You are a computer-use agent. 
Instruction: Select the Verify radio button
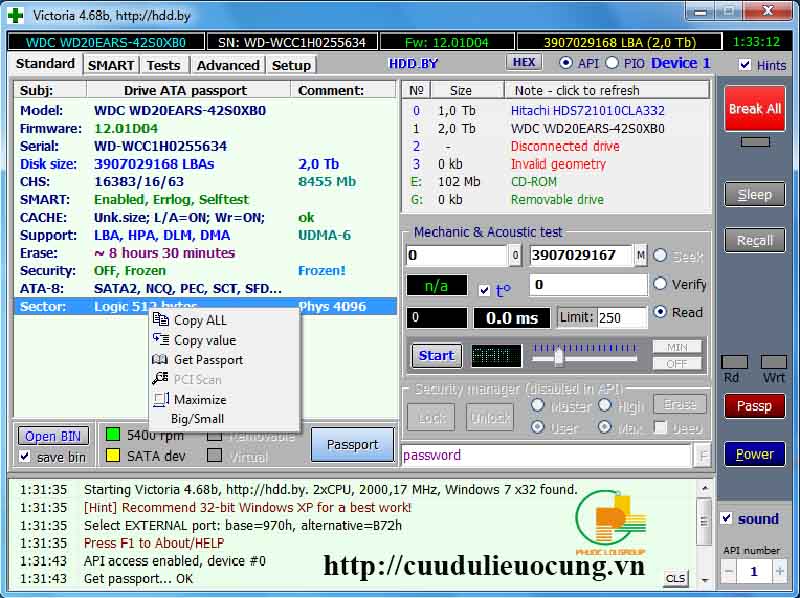[660, 284]
